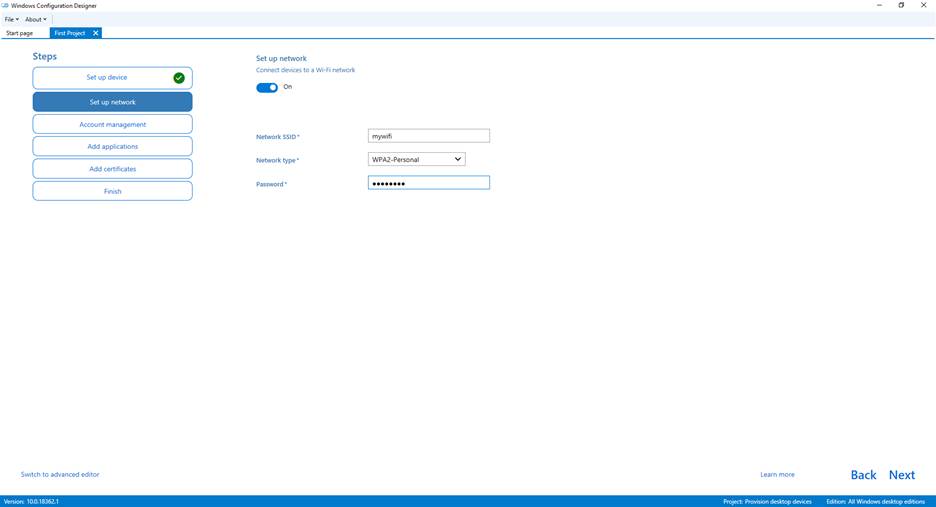Open the Account management step
This screenshot has height=507, width=936.
[112, 124]
